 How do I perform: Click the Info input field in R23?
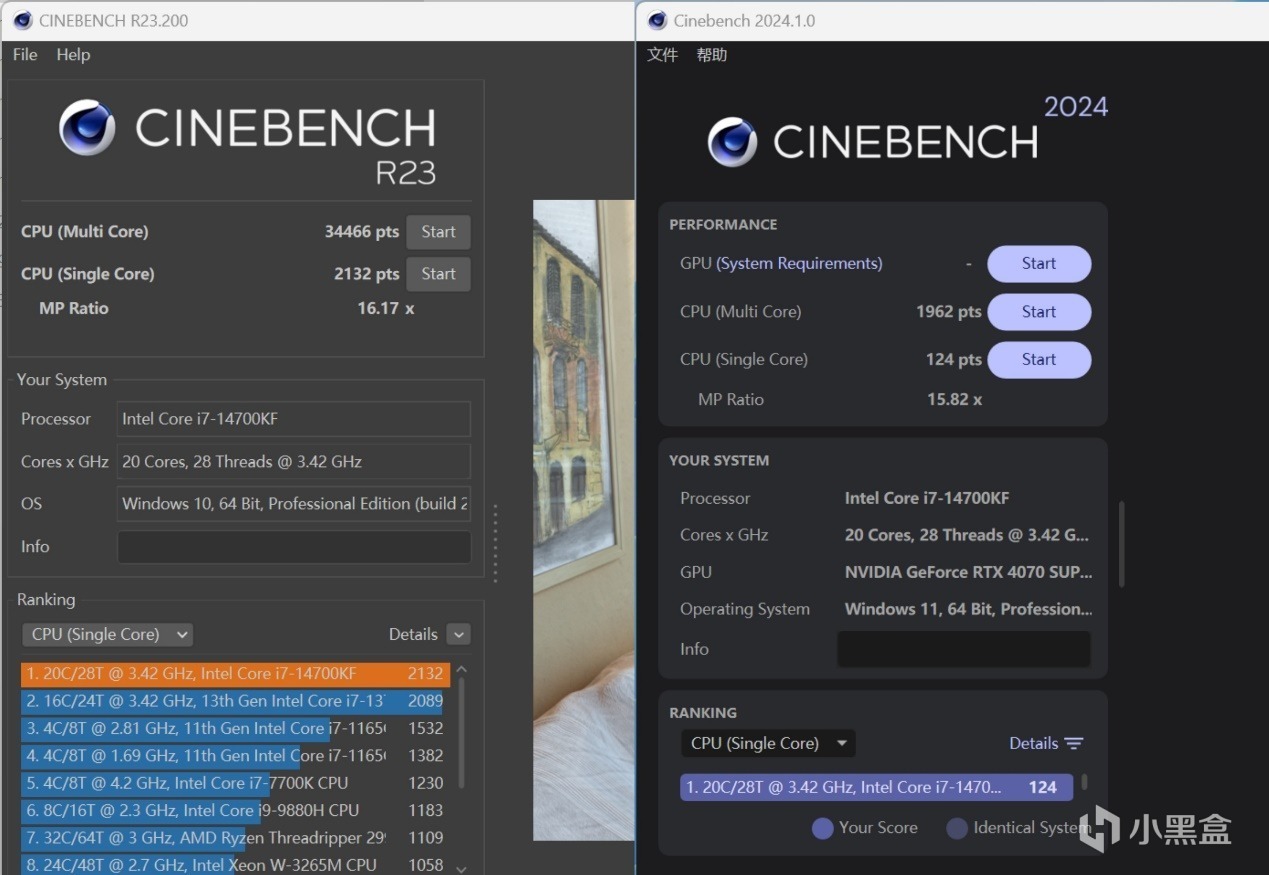coord(294,547)
